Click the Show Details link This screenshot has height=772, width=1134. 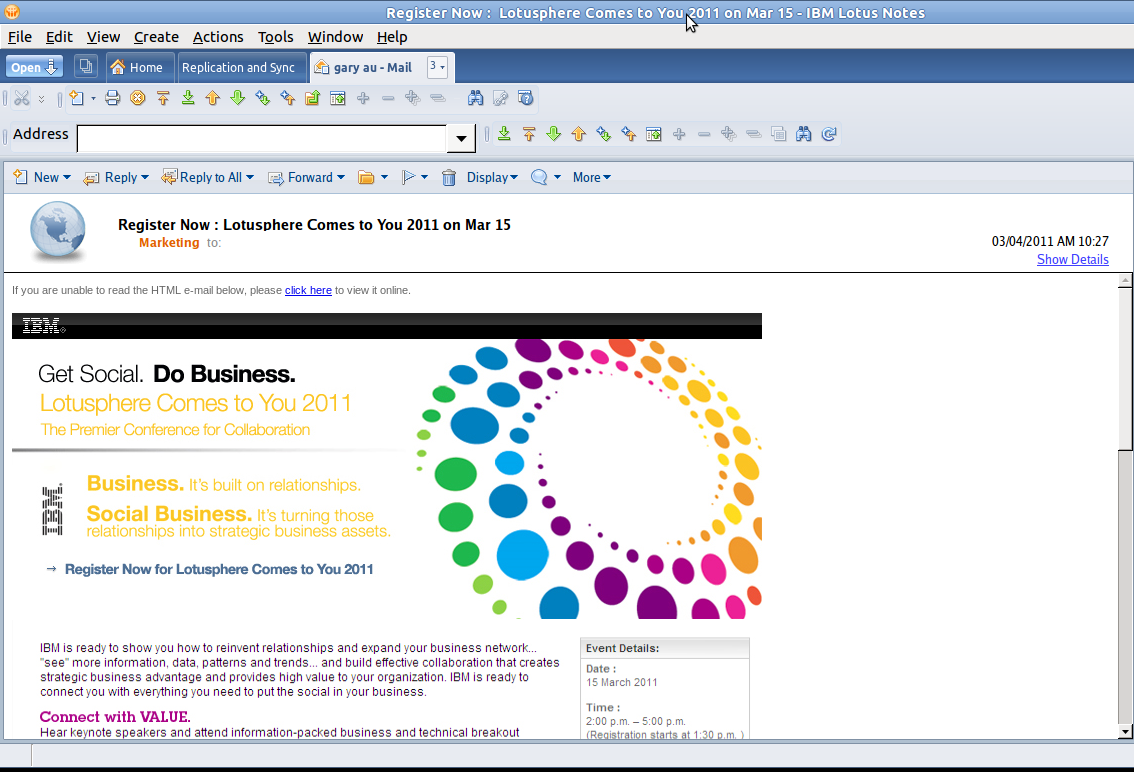[1073, 259]
